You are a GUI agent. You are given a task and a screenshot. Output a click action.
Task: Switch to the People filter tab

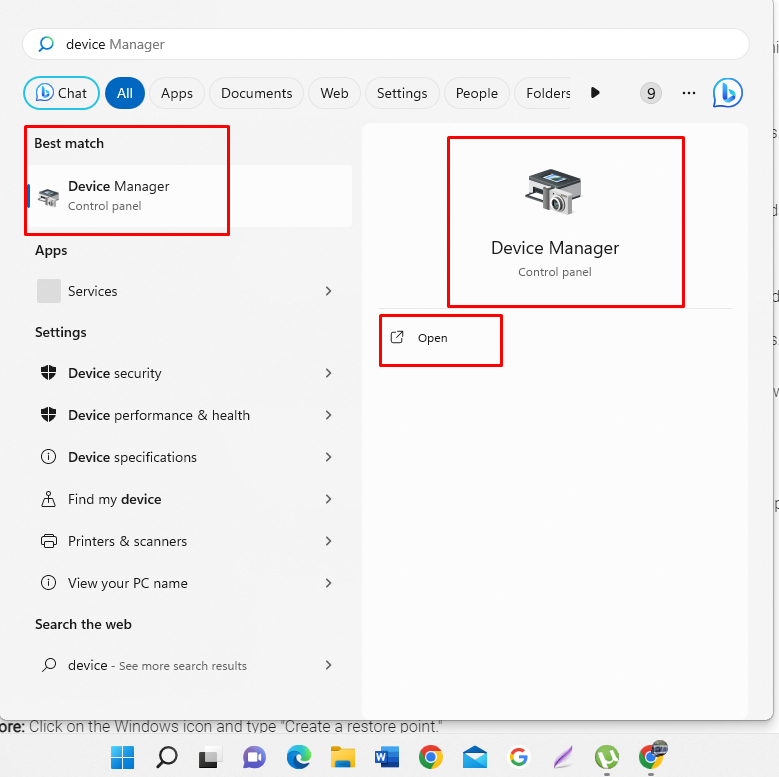click(476, 93)
